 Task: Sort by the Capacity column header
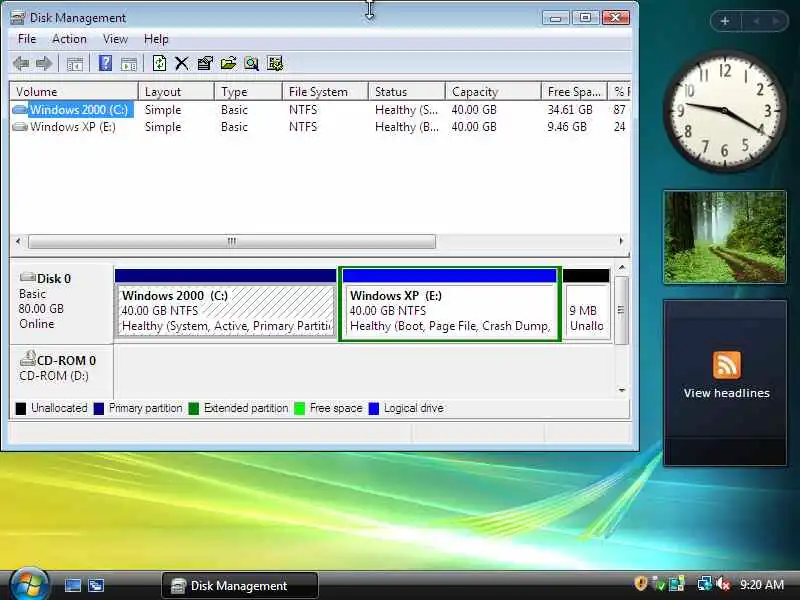coord(493,91)
